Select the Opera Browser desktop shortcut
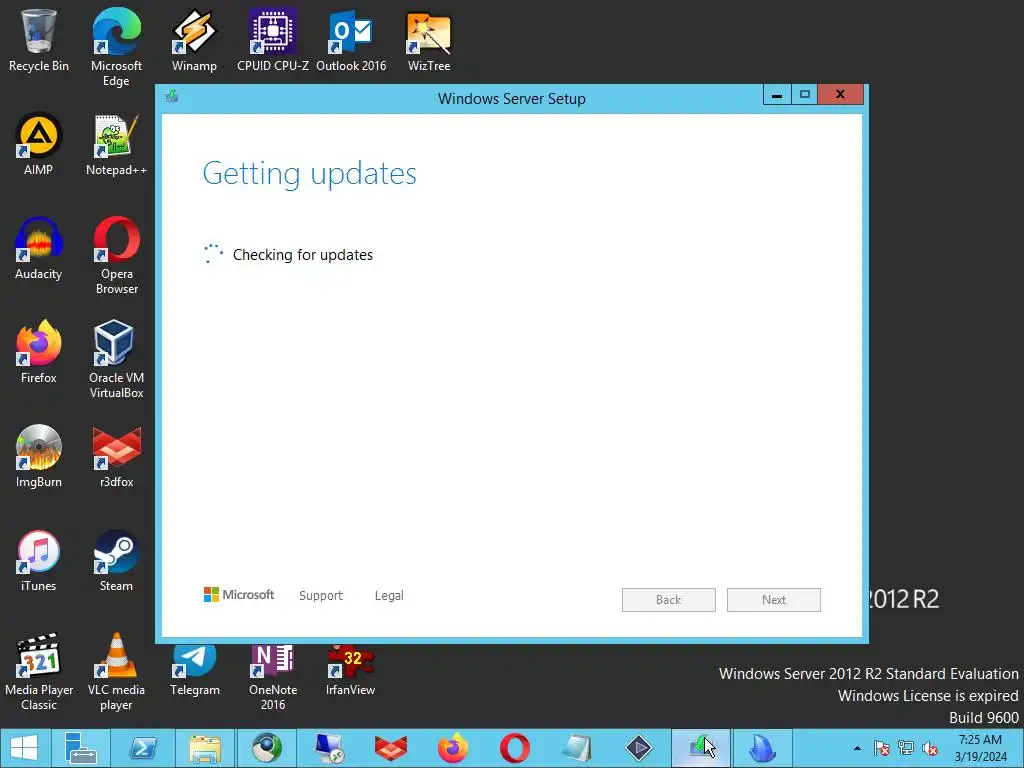The width and height of the screenshot is (1024, 768). click(x=116, y=255)
